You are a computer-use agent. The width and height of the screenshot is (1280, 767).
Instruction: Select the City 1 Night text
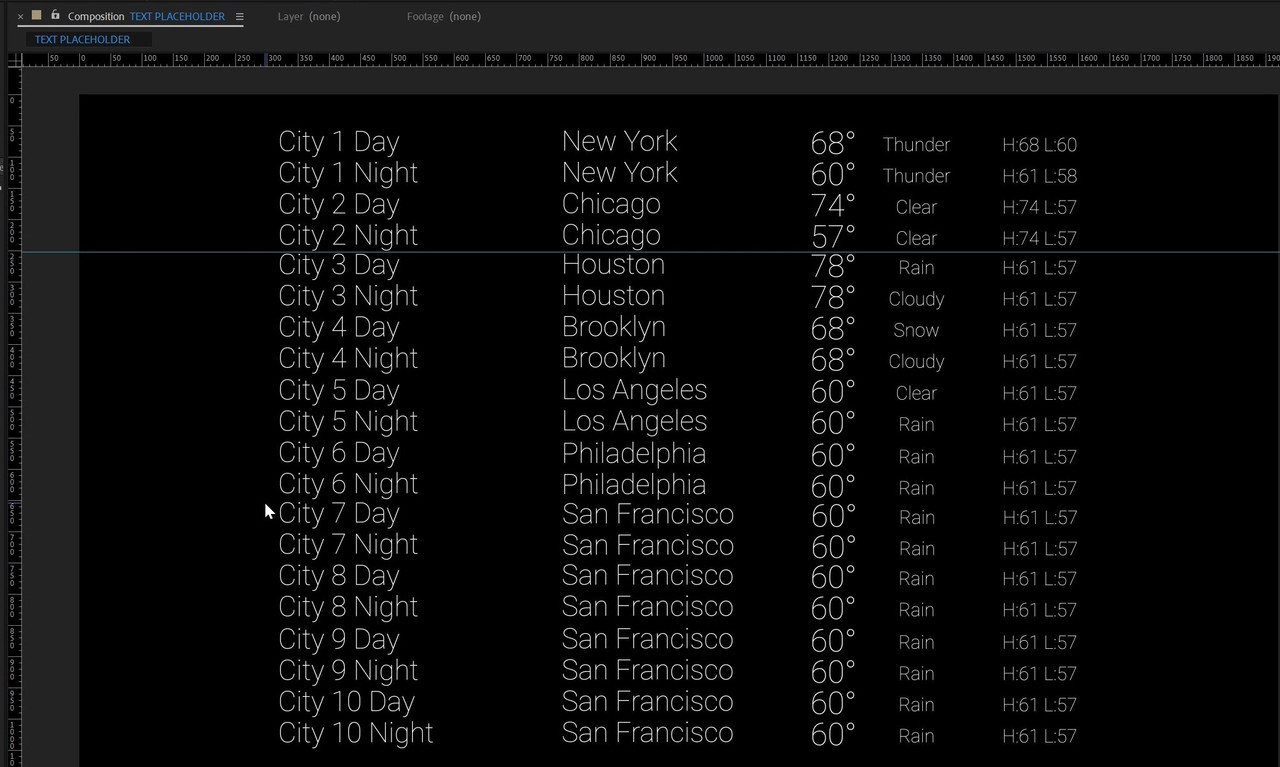pos(348,174)
